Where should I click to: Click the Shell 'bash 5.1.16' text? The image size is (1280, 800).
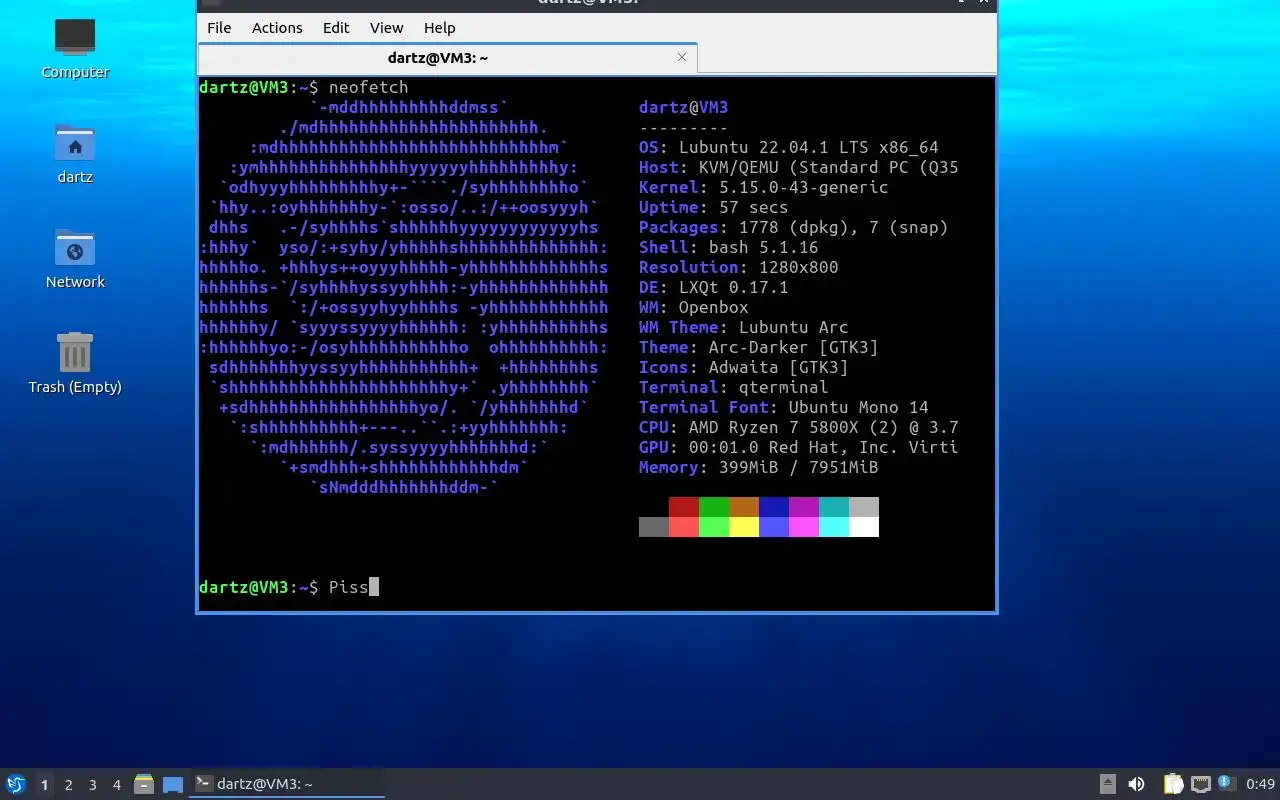[764, 247]
